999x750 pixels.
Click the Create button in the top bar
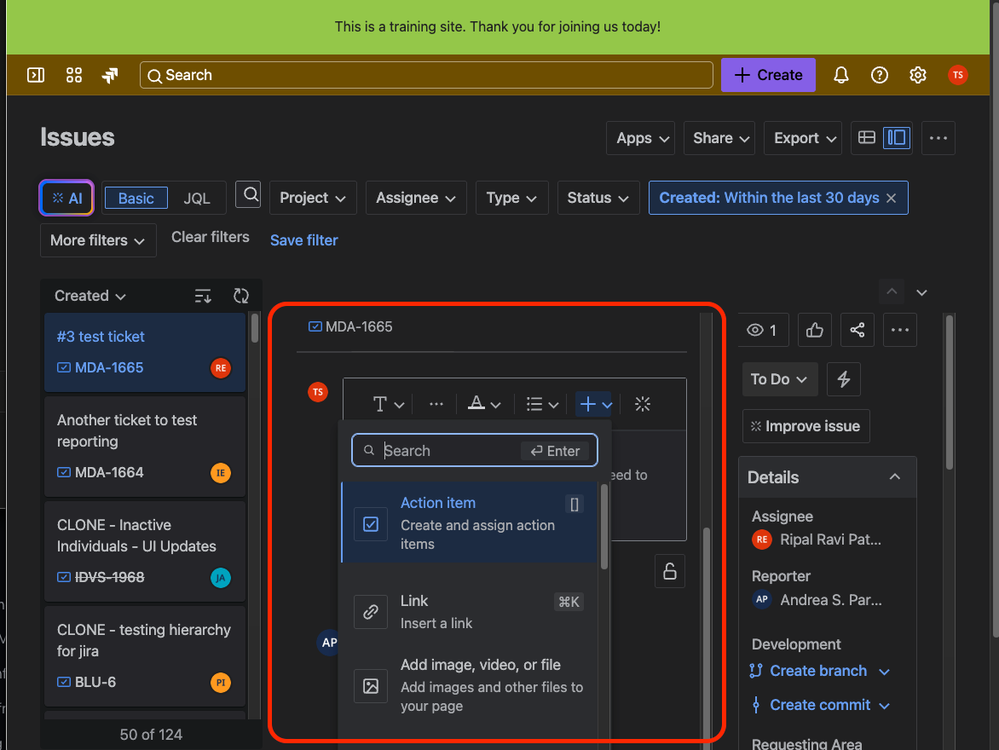(x=767, y=74)
